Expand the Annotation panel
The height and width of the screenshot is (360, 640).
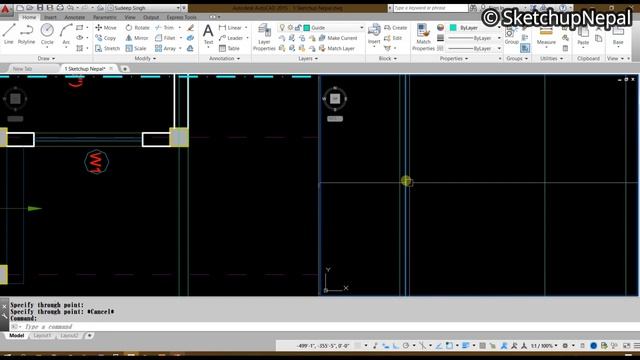click(224, 58)
